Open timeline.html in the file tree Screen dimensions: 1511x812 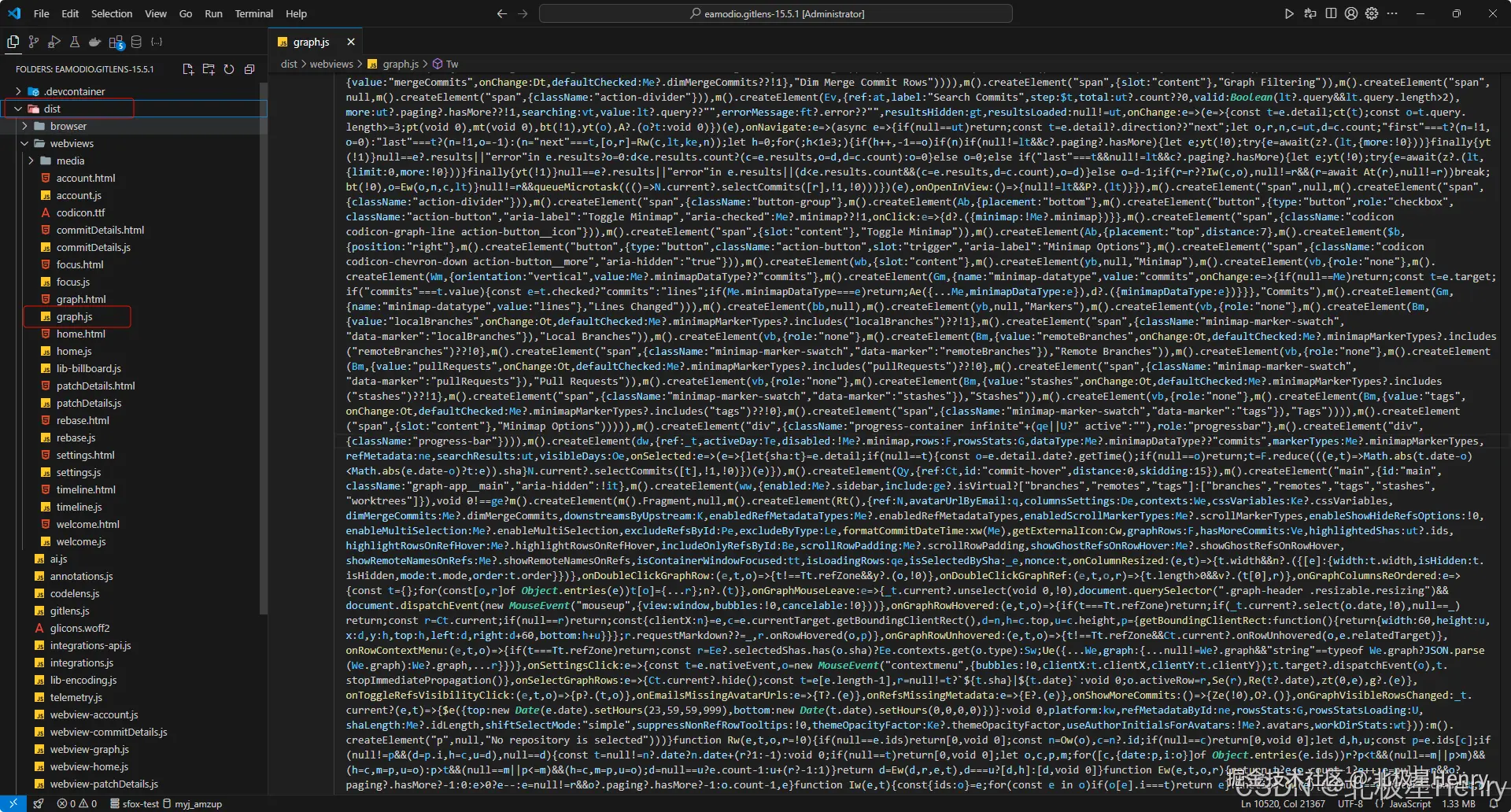(86, 489)
